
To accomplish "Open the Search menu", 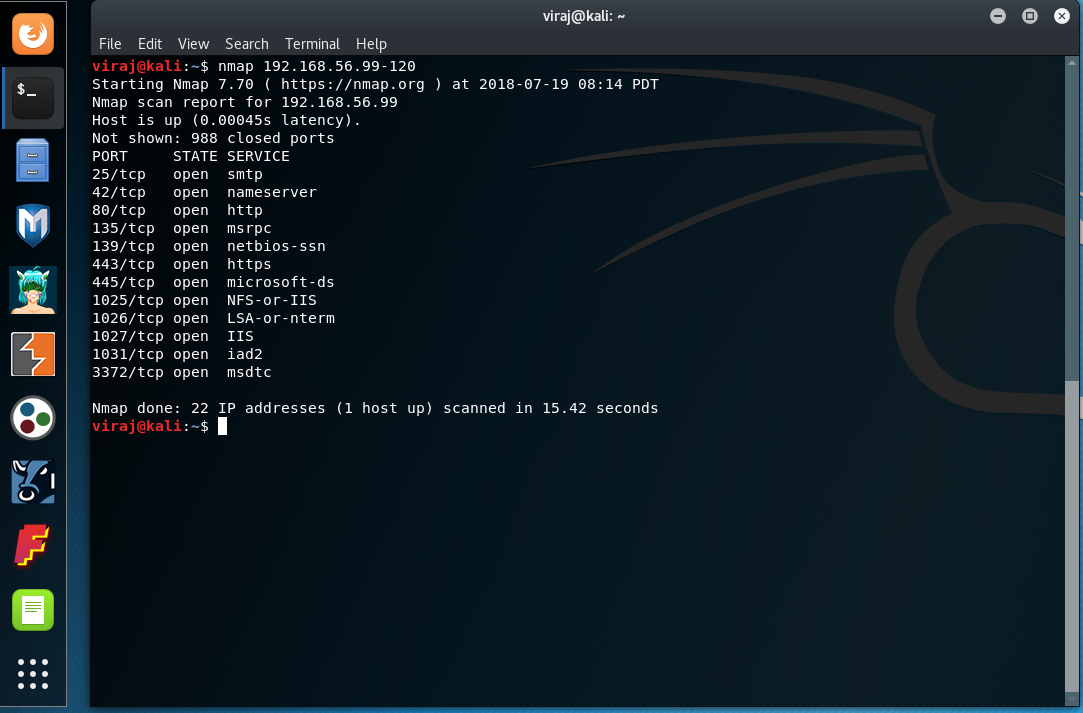I will point(247,44).
